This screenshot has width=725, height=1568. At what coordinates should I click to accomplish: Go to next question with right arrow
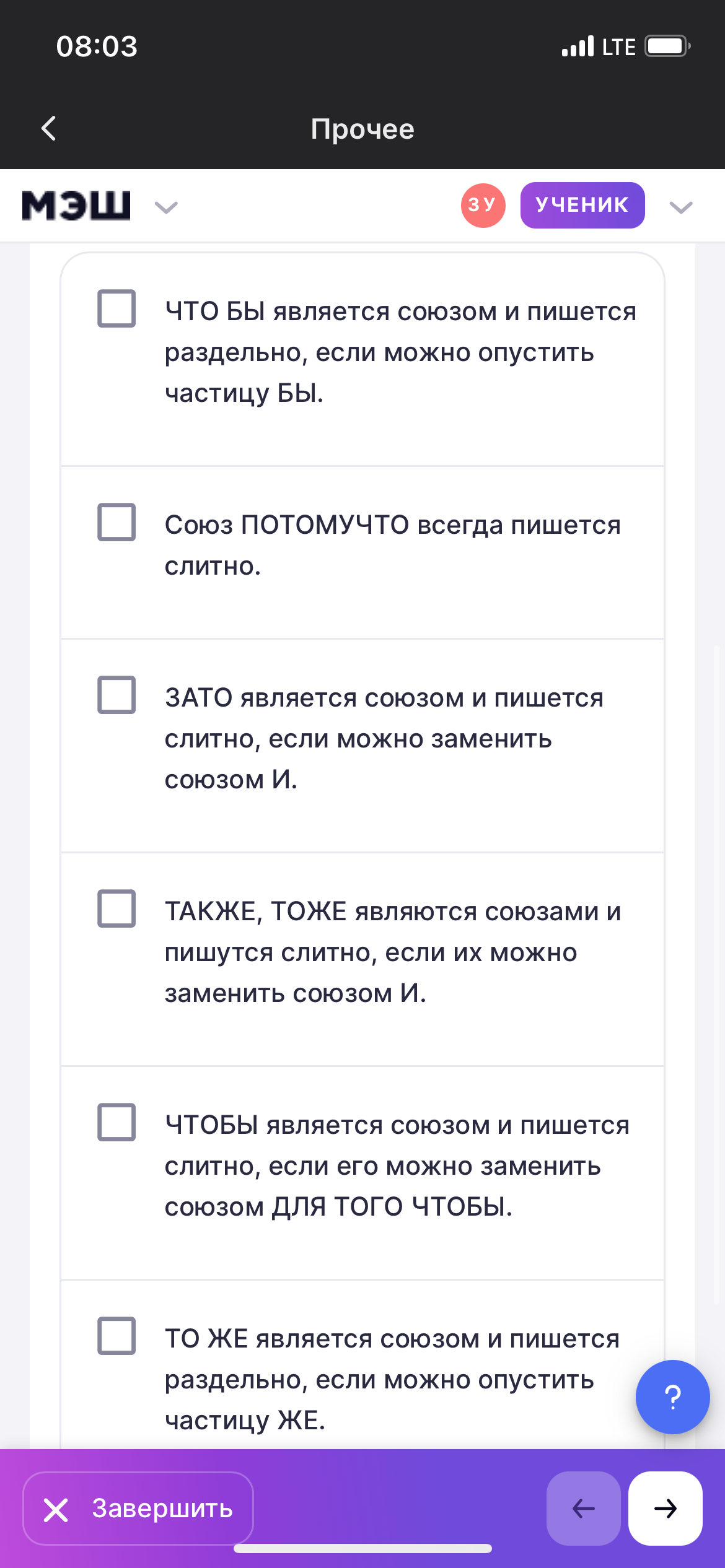[x=665, y=1509]
